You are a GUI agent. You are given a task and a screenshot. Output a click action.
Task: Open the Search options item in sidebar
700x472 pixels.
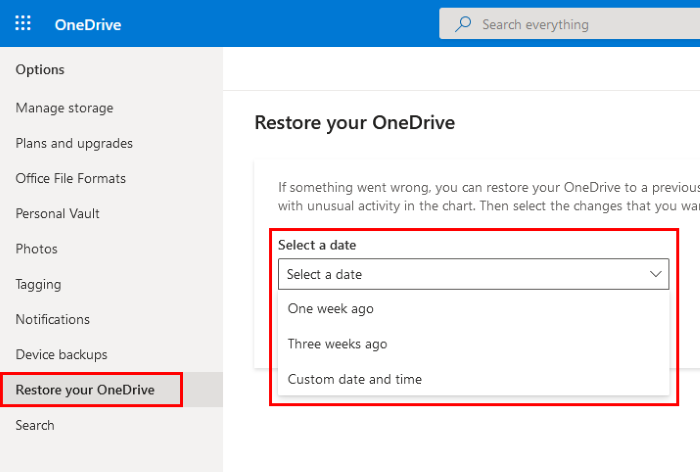tap(35, 425)
